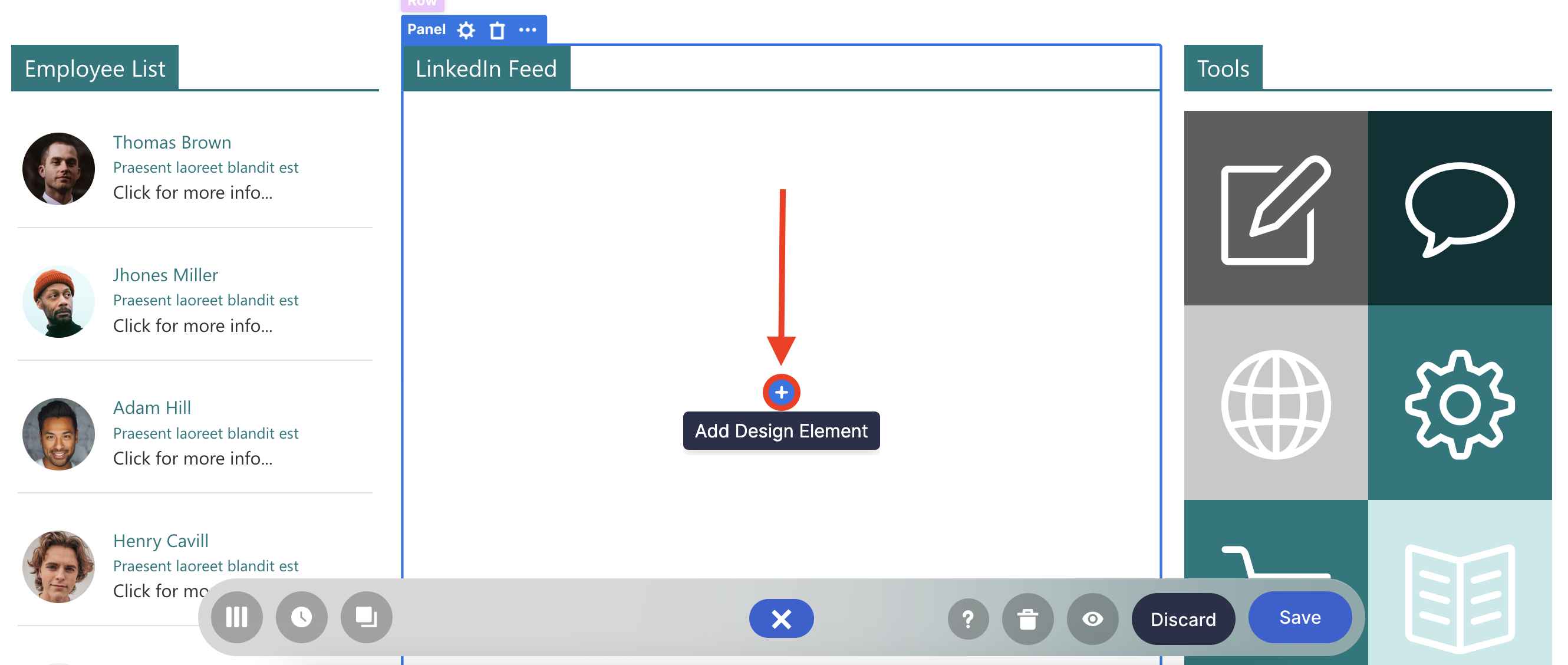The width and height of the screenshot is (1568, 665).
Task: Toggle preview eye icon
Action: pos(1092,620)
